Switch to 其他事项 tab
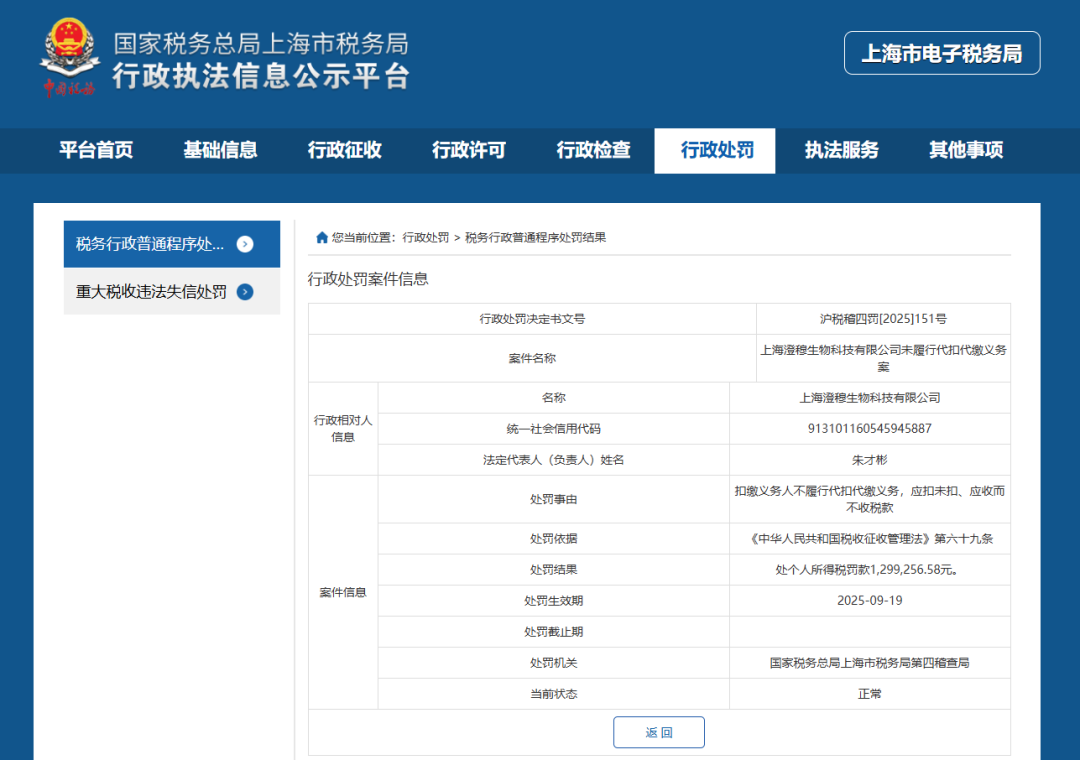Viewport: 1080px width, 760px height. 965,150
